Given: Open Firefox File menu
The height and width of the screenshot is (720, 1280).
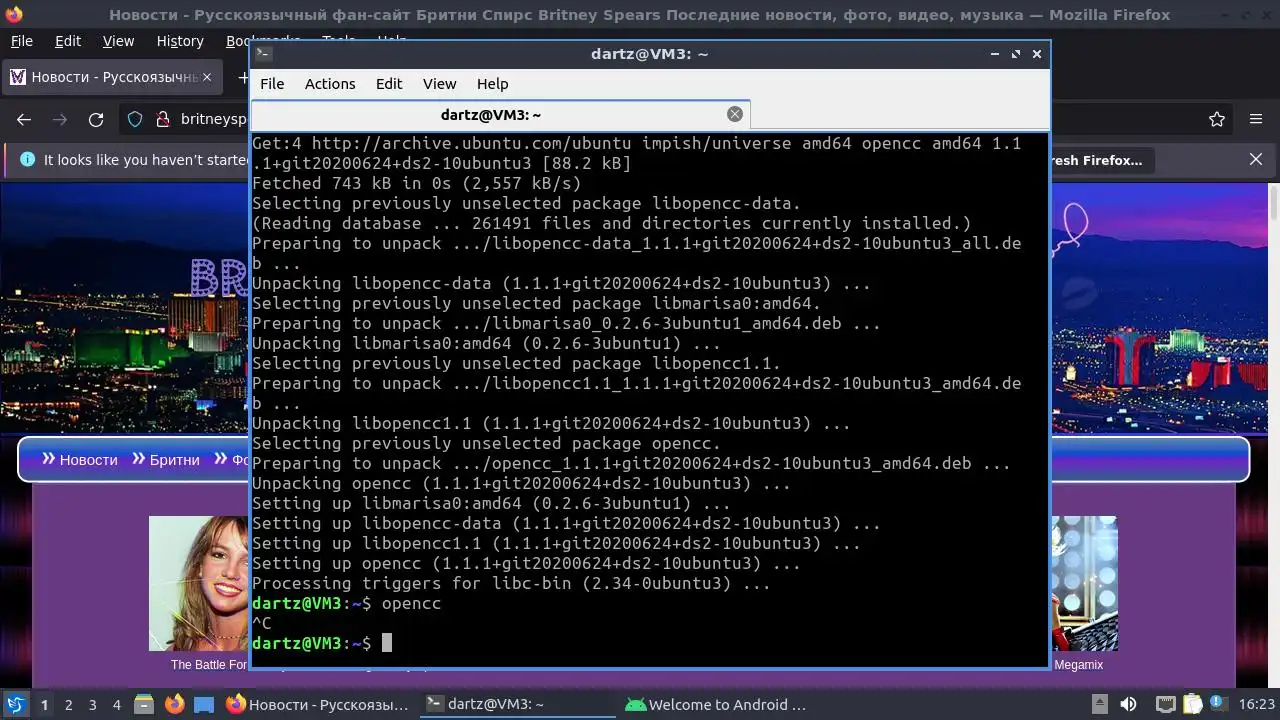Looking at the screenshot, I should point(21,41).
